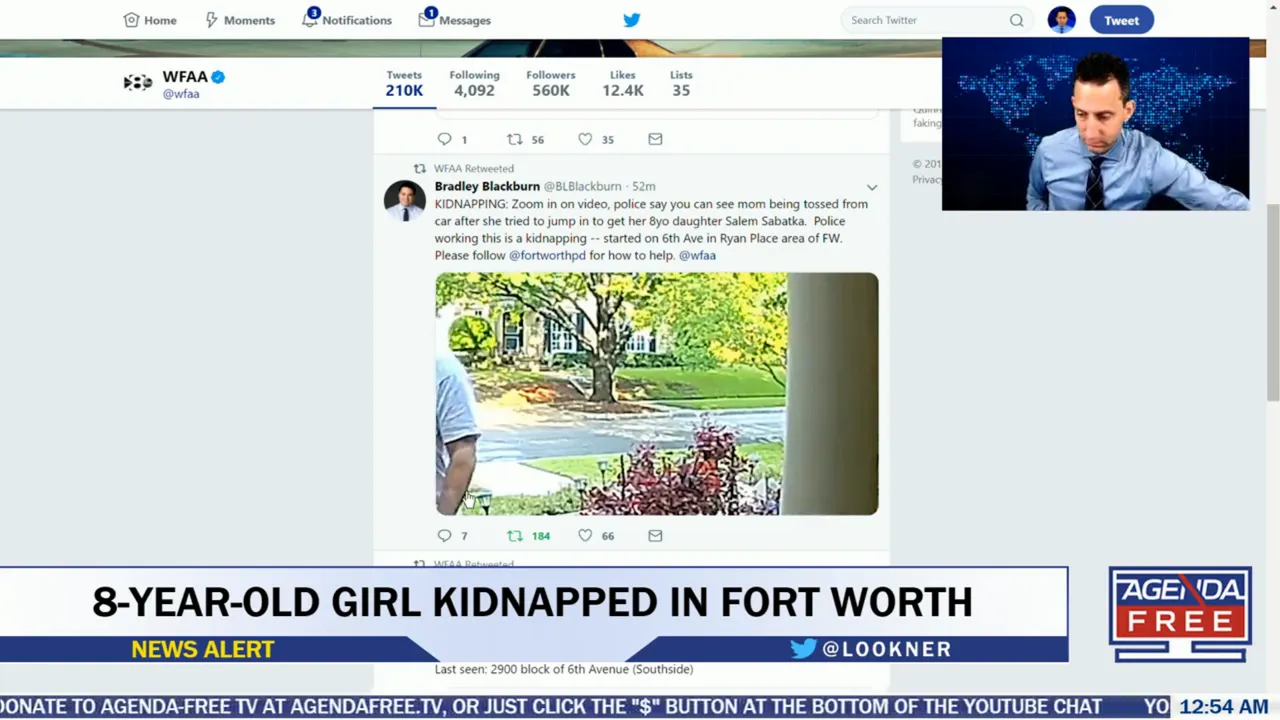This screenshot has height=720, width=1280.
Task: Select the Tweets 210K tab
Action: [404, 83]
